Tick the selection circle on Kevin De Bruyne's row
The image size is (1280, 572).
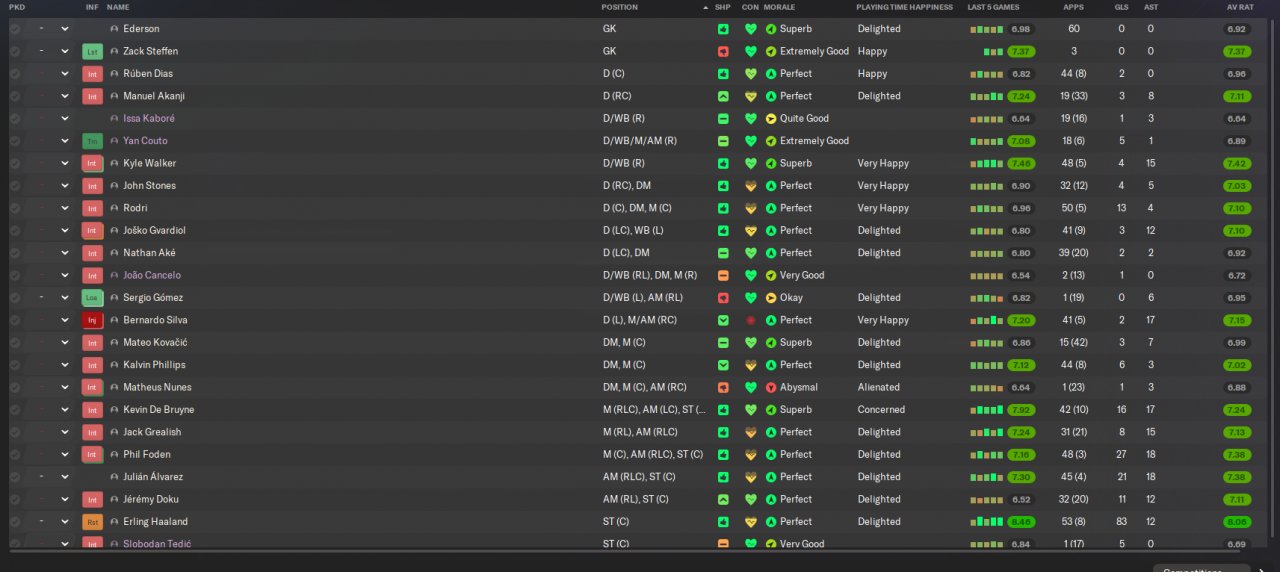14,410
